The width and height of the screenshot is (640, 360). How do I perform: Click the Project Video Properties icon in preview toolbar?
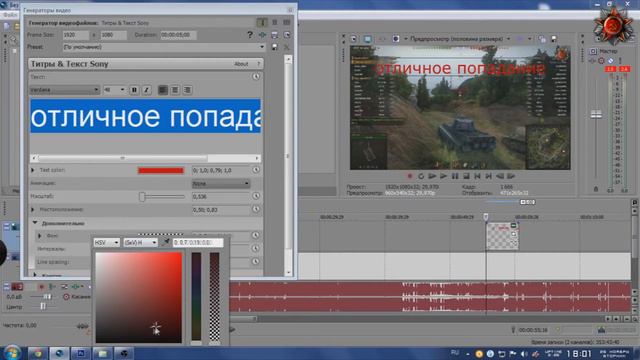tap(353, 39)
